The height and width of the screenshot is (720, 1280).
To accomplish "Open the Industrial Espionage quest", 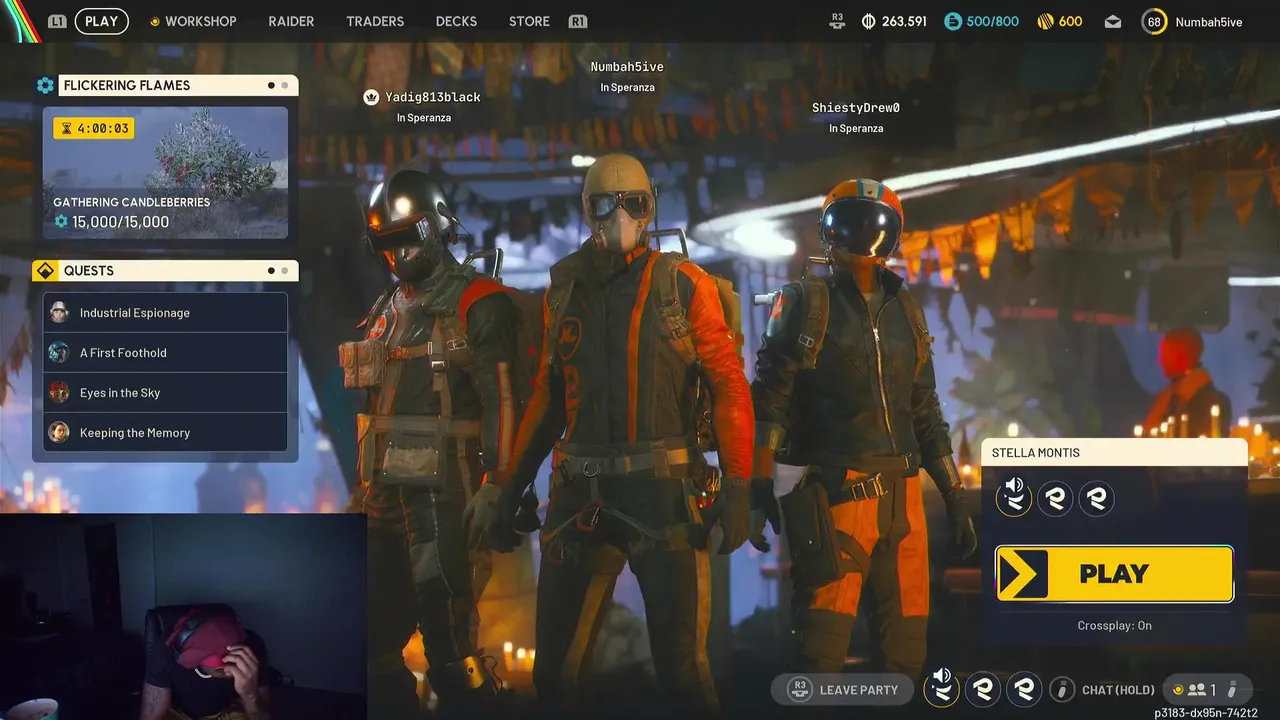I will [x=165, y=312].
